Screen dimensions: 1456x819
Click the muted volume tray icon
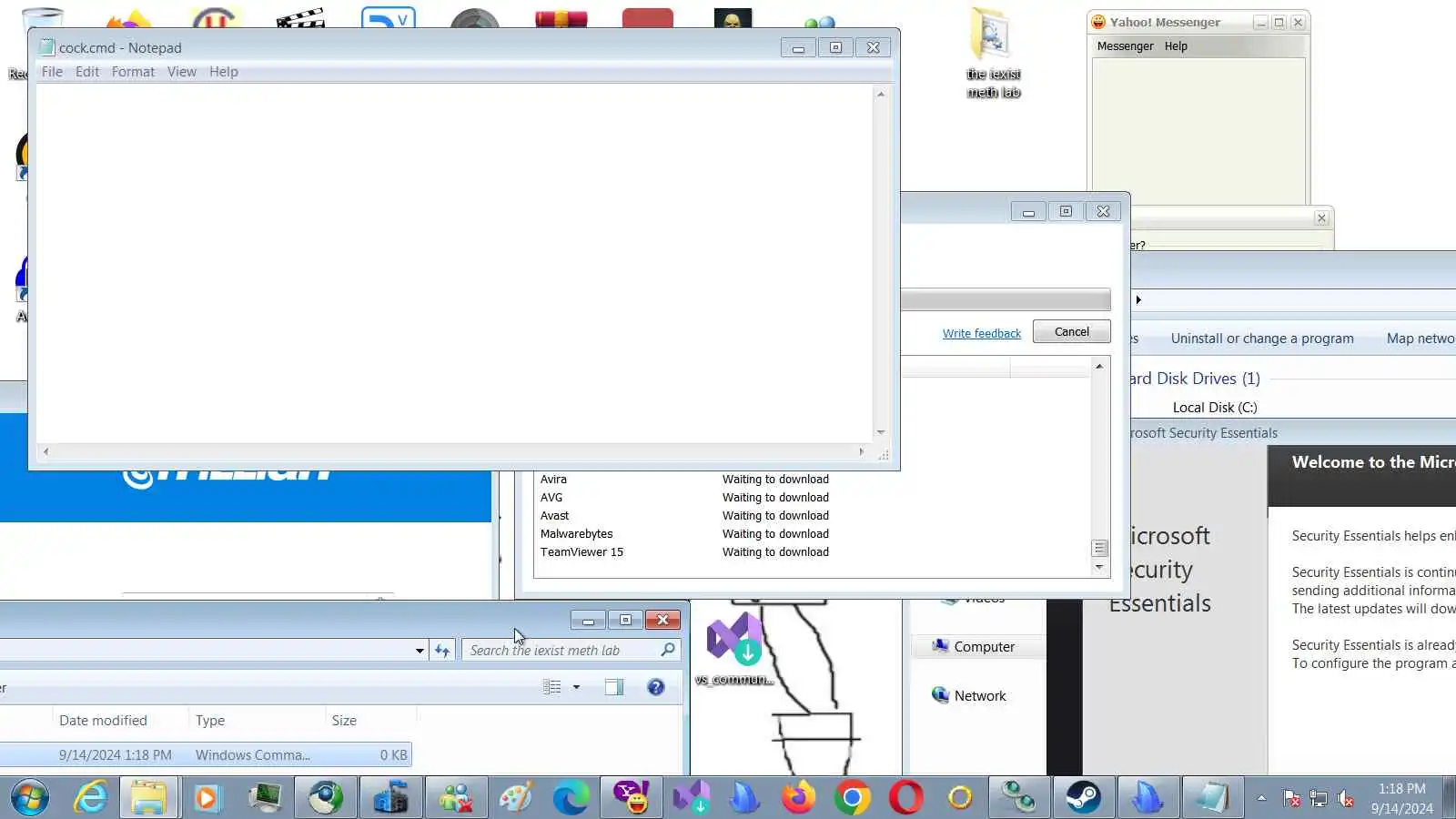point(1346,799)
